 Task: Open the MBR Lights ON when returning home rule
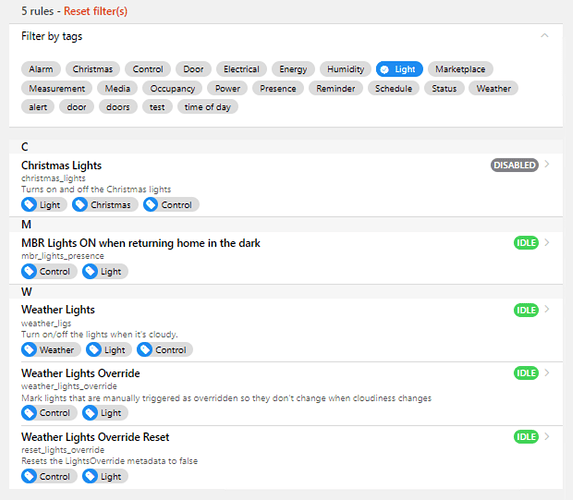pos(286,258)
